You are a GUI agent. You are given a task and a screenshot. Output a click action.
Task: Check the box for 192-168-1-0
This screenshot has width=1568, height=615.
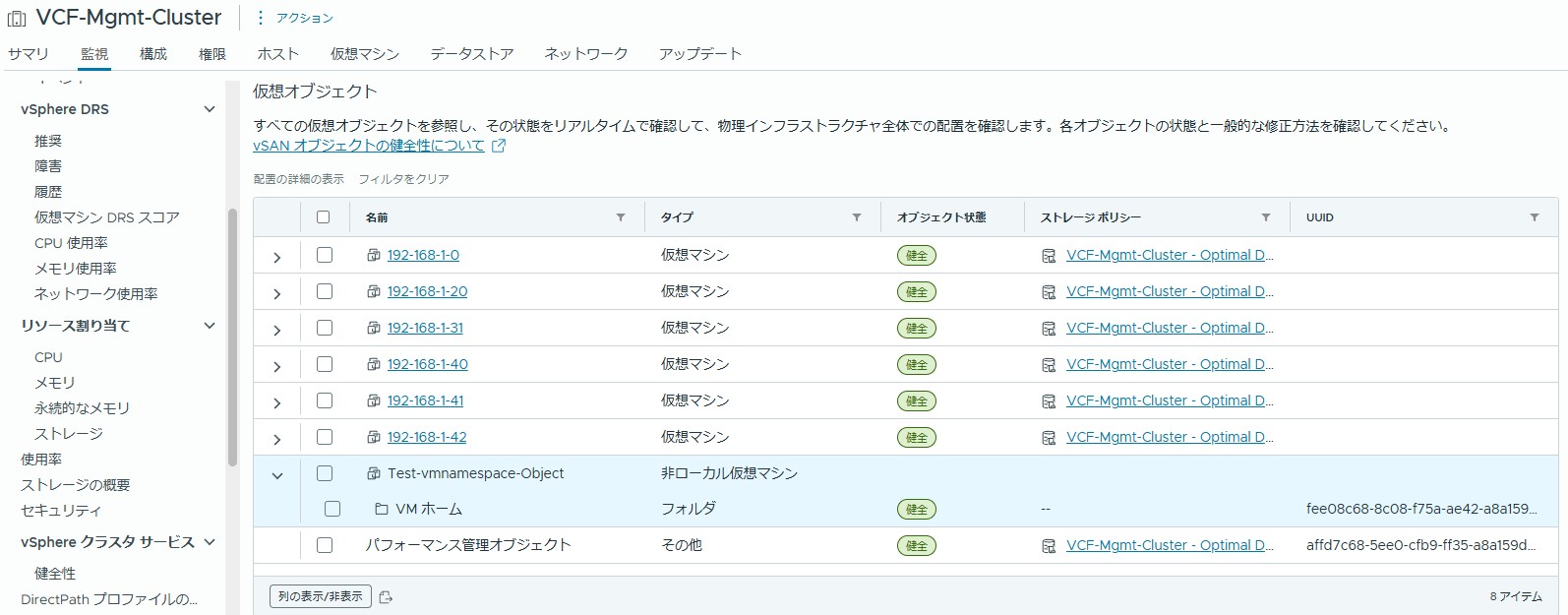pos(325,255)
